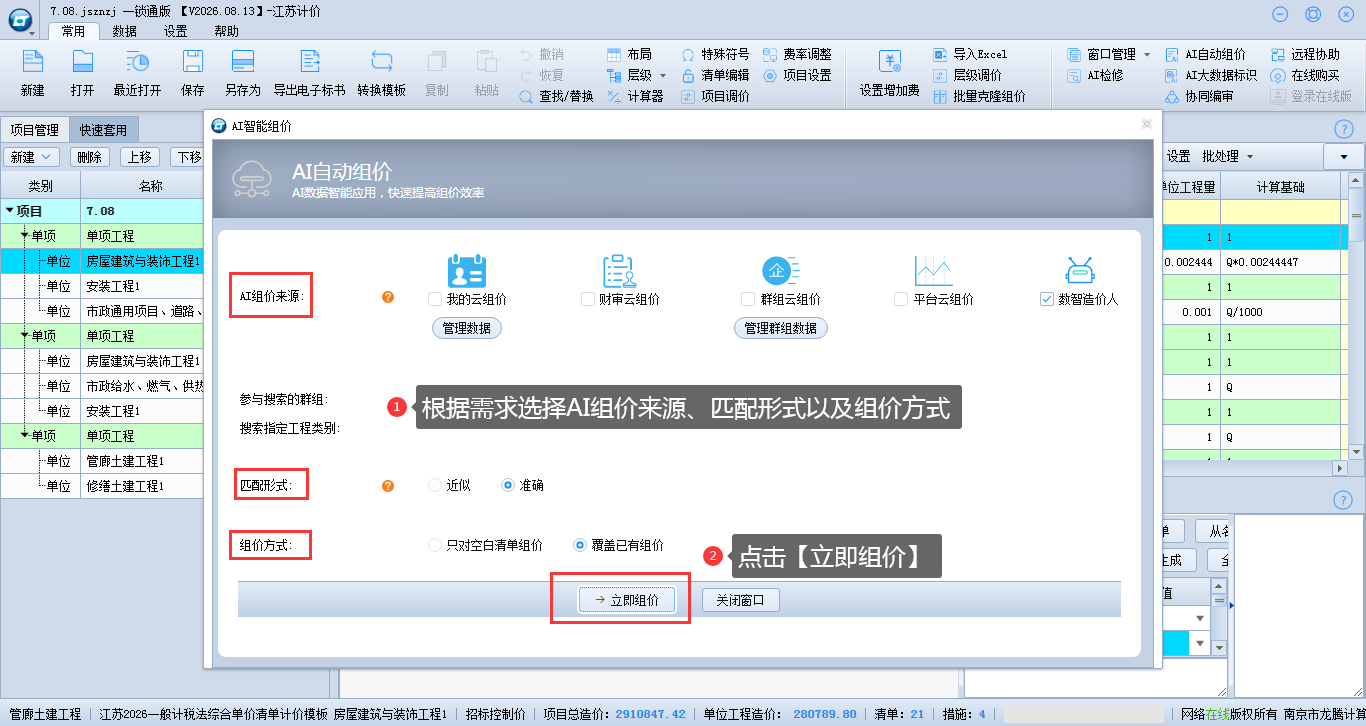Switch to 设置 ribbon tab

(176, 31)
